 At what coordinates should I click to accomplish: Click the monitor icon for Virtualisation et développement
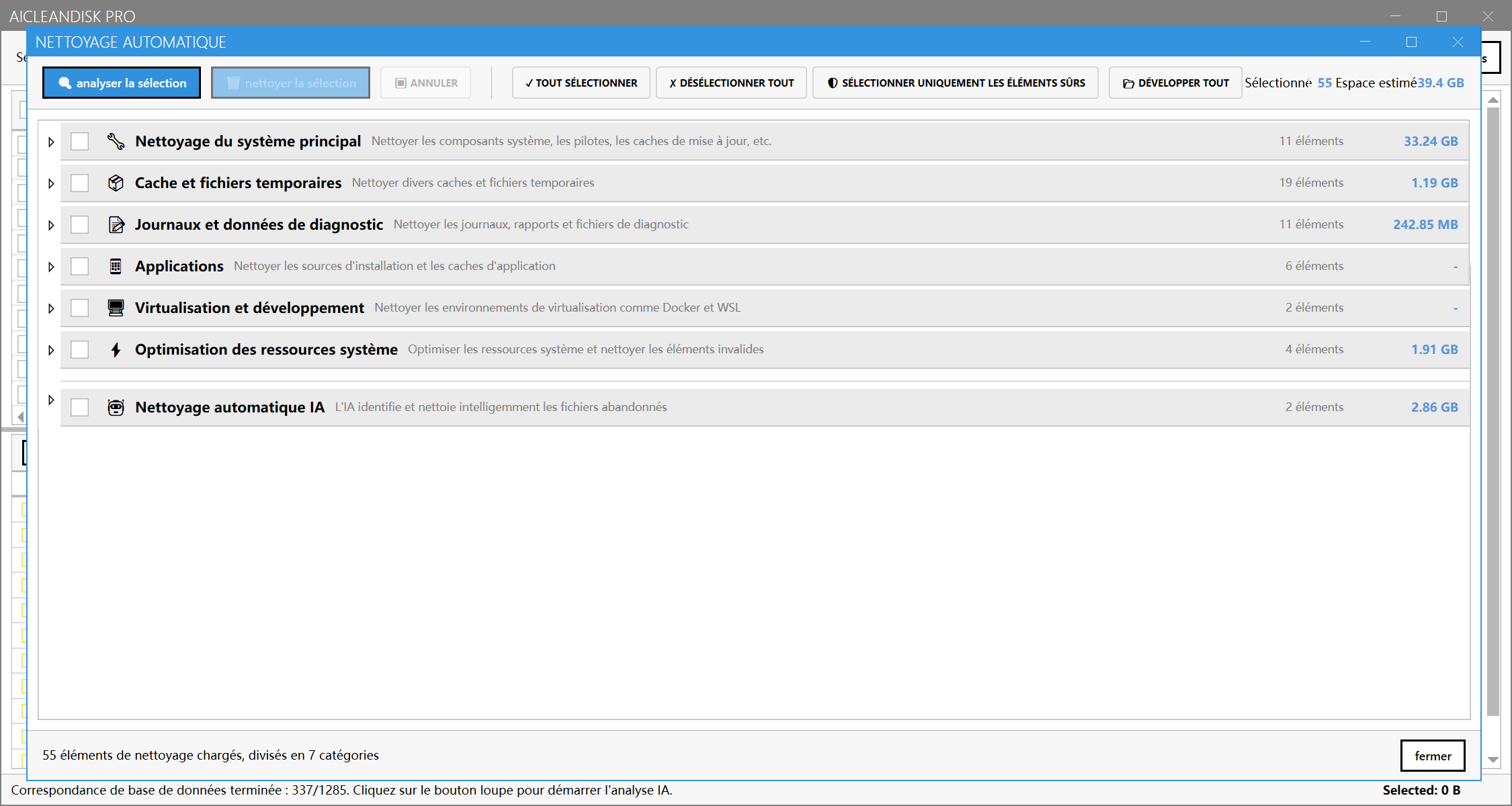(116, 308)
